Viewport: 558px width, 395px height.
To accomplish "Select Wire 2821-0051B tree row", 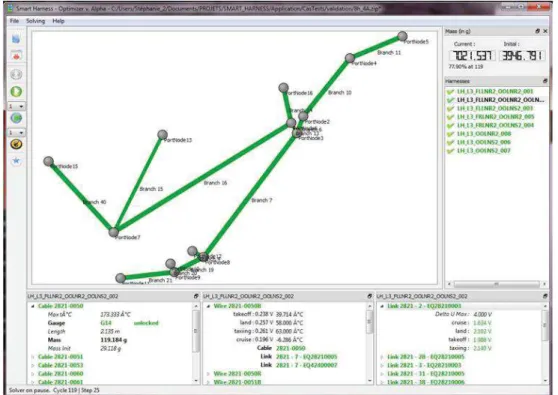I will [237, 382].
